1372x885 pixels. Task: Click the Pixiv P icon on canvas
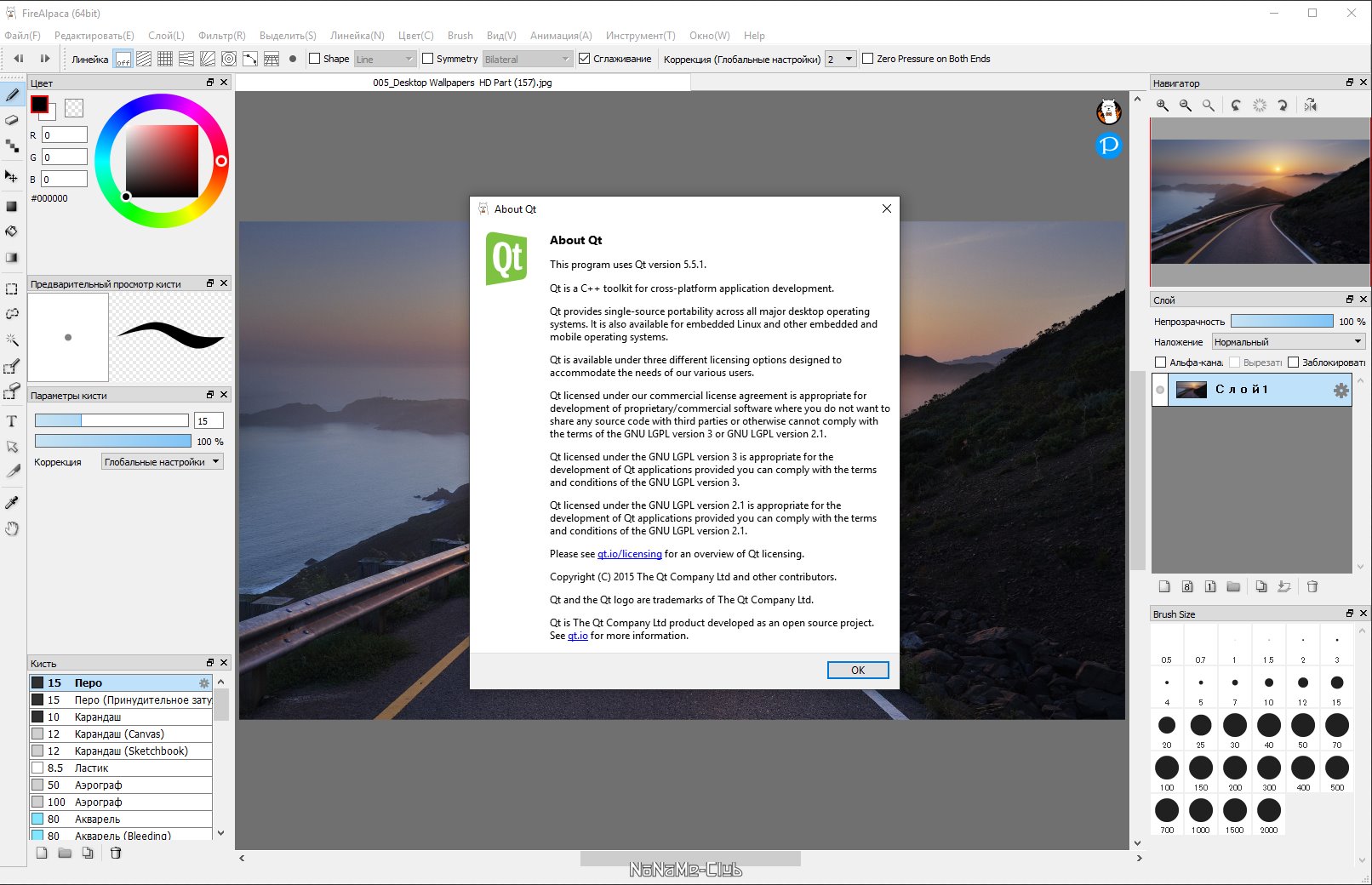[1108, 146]
